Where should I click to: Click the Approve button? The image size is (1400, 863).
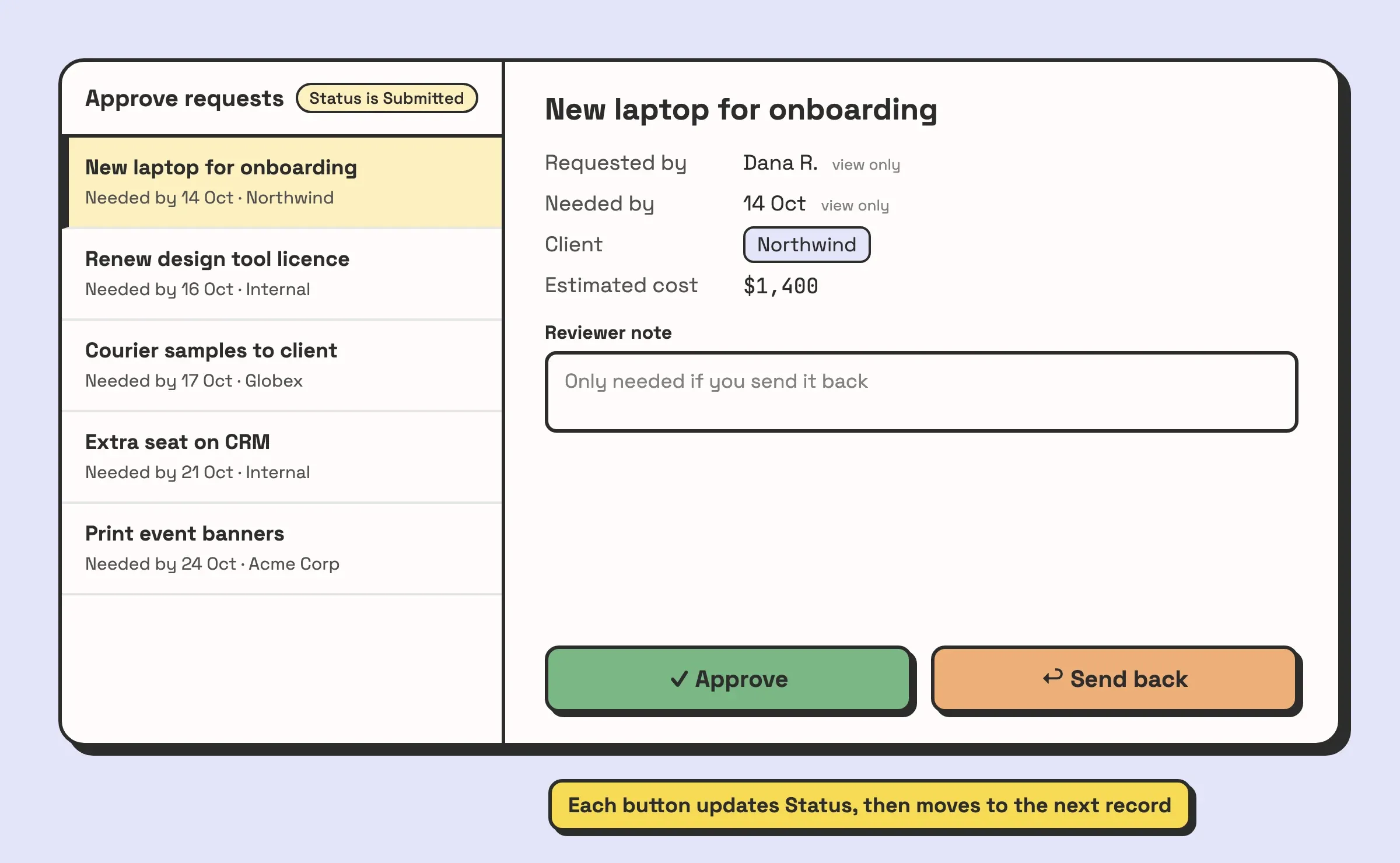point(728,679)
